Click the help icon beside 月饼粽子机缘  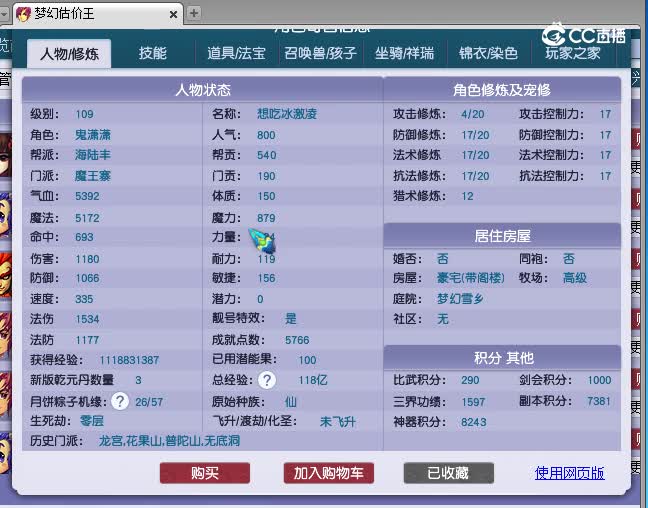pos(120,401)
